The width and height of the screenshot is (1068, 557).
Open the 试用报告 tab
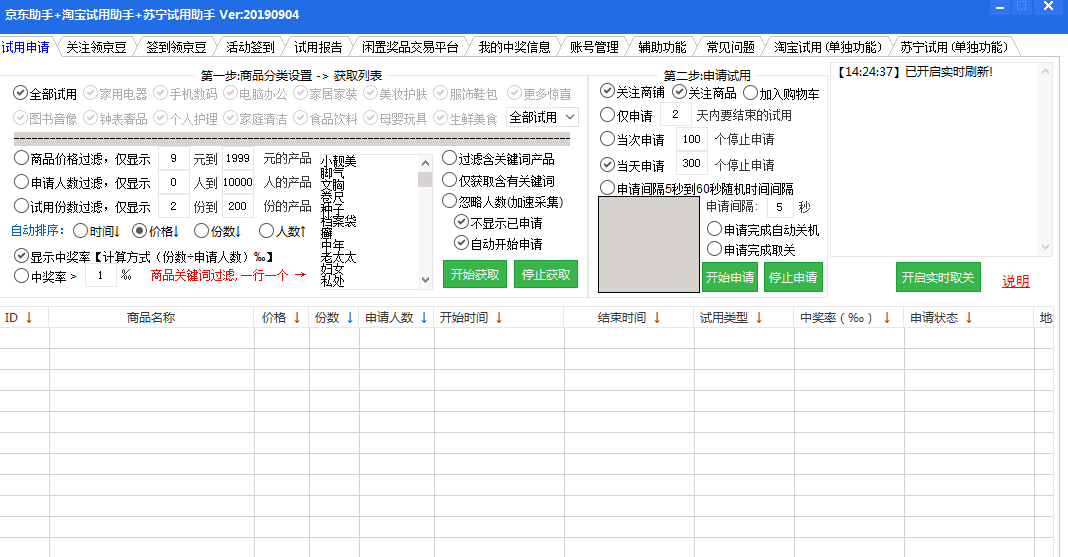pyautogui.click(x=318, y=47)
